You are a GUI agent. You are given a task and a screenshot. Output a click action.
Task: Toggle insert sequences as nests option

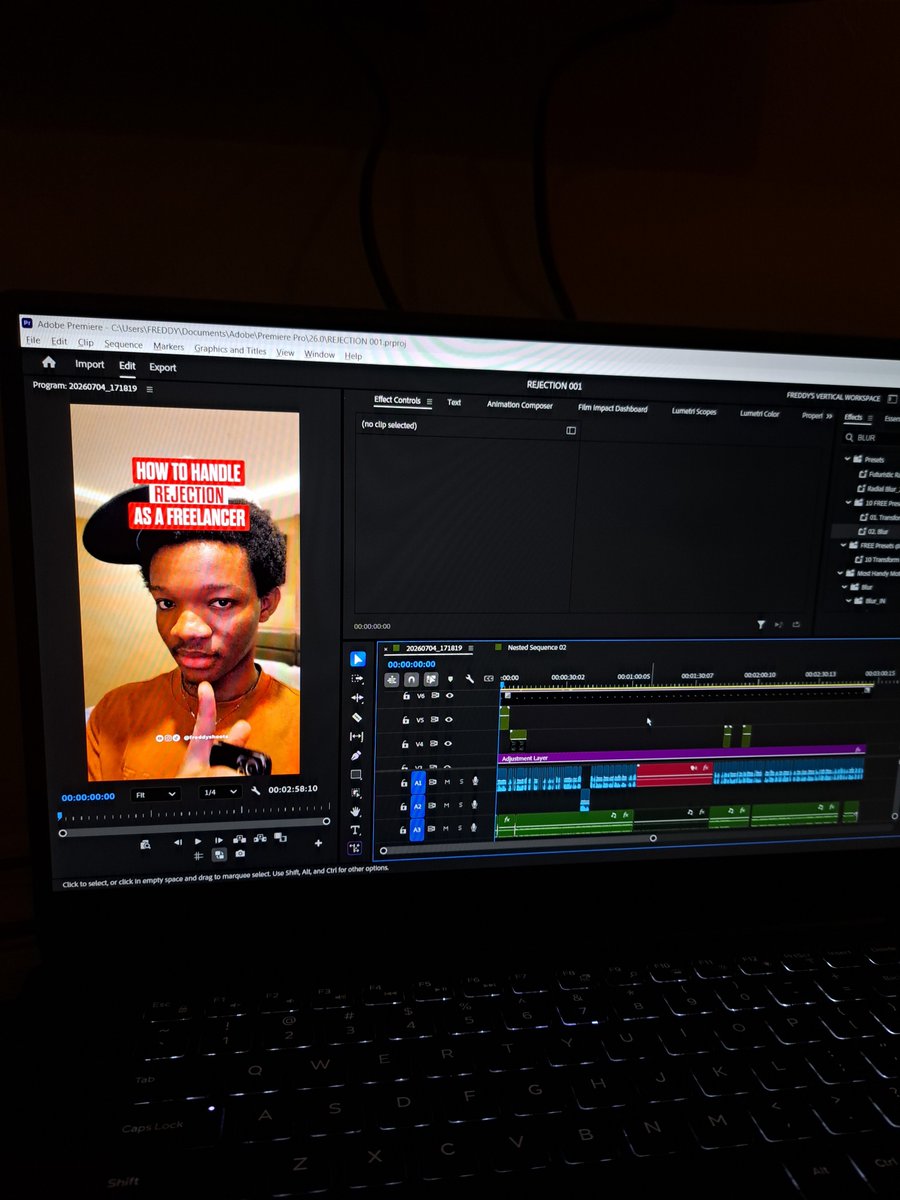pyautogui.click(x=391, y=679)
